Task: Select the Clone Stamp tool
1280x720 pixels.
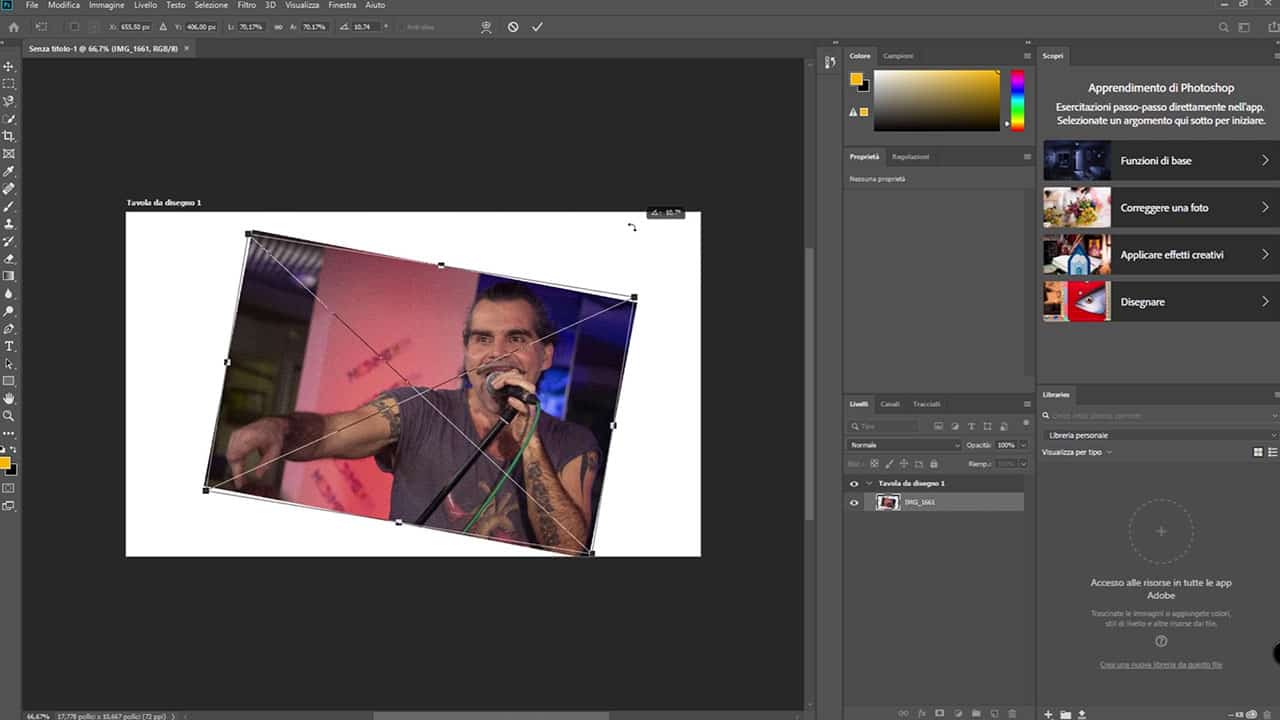Action: tap(9, 224)
